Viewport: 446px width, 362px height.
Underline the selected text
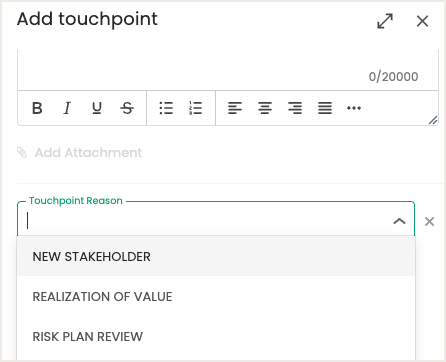point(97,108)
